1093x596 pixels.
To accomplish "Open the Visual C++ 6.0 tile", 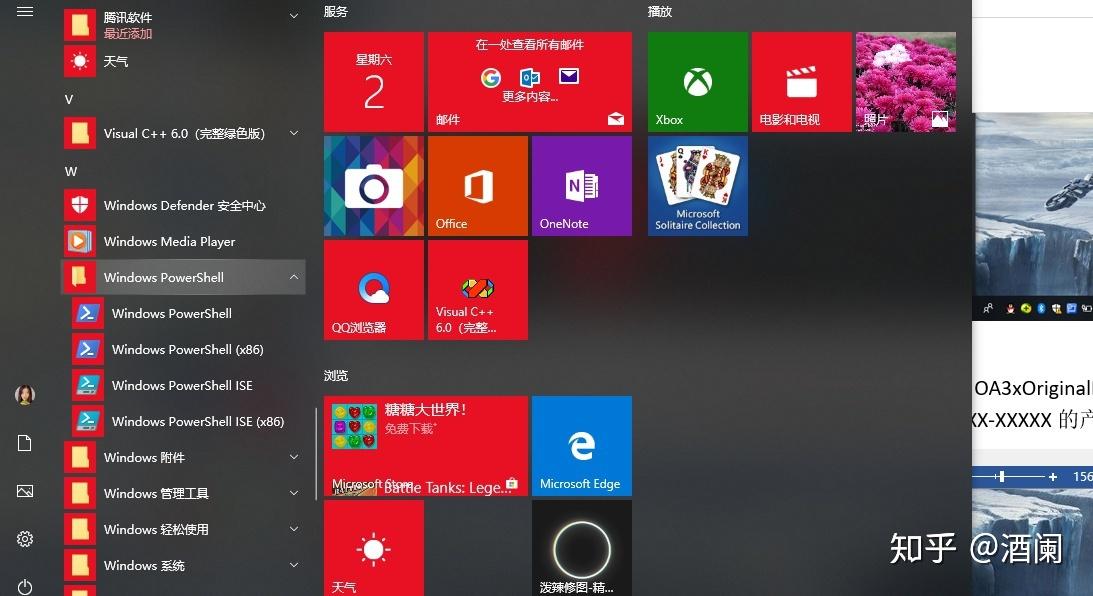I will pyautogui.click(x=477, y=289).
